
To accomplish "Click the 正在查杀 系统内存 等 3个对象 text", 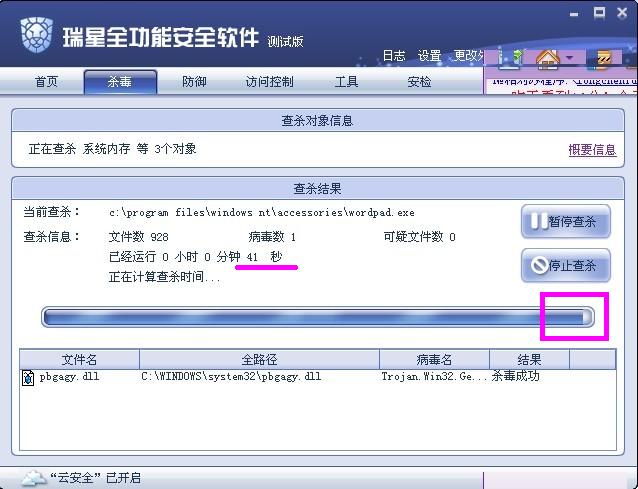I will (112, 149).
